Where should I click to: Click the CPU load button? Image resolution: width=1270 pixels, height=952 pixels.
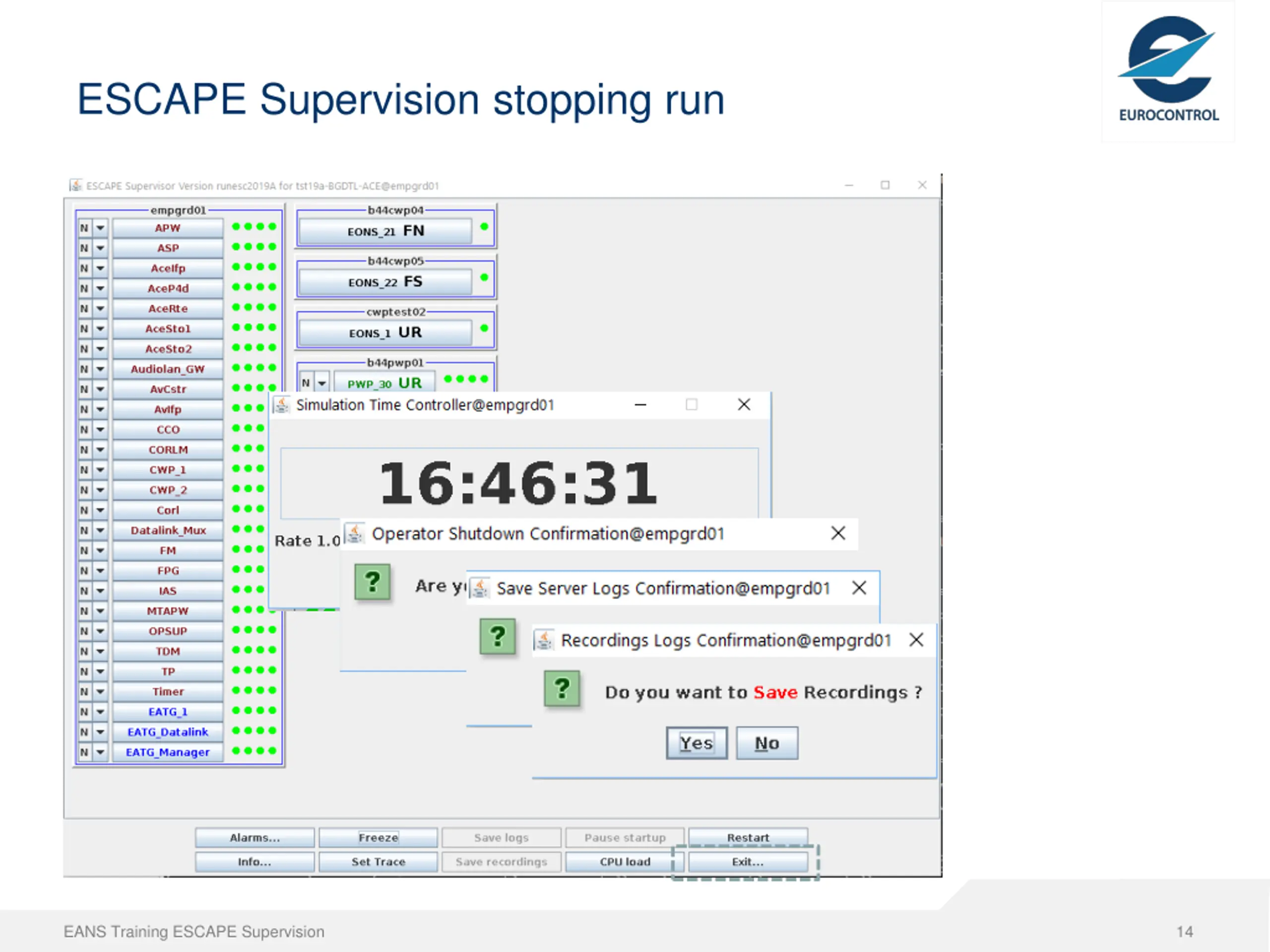click(625, 862)
